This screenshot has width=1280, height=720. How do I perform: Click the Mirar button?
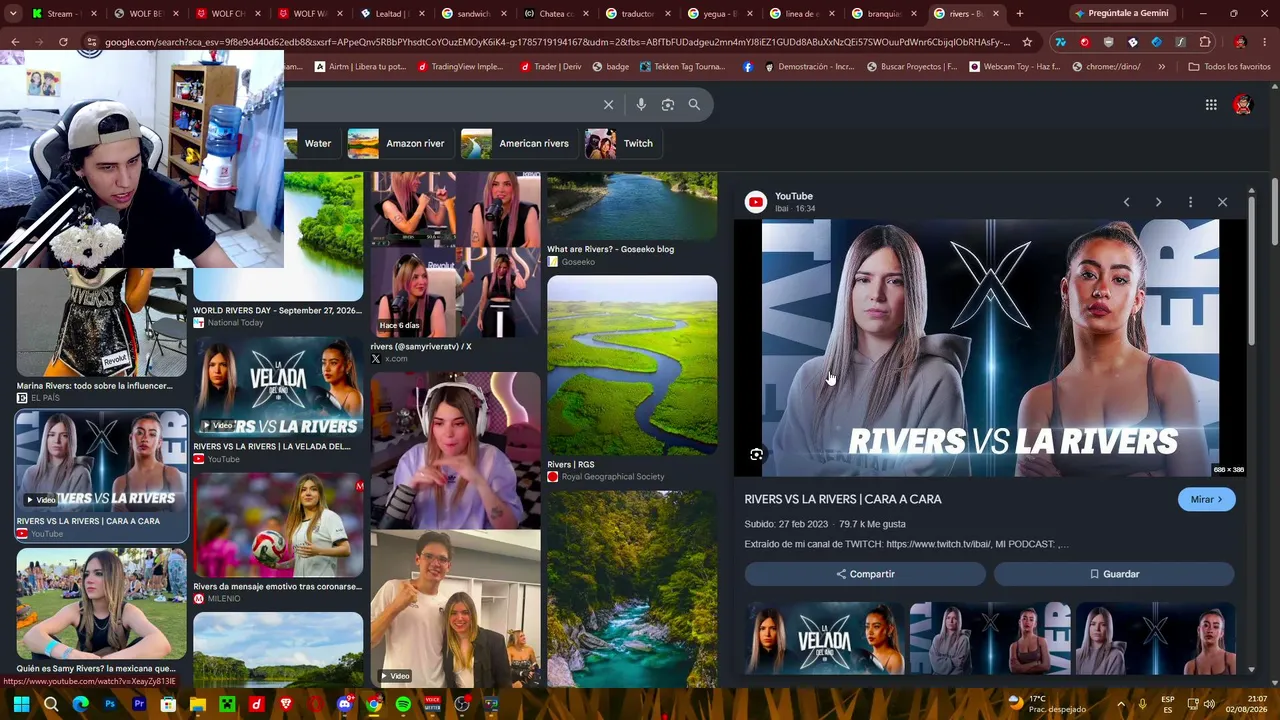click(1207, 499)
